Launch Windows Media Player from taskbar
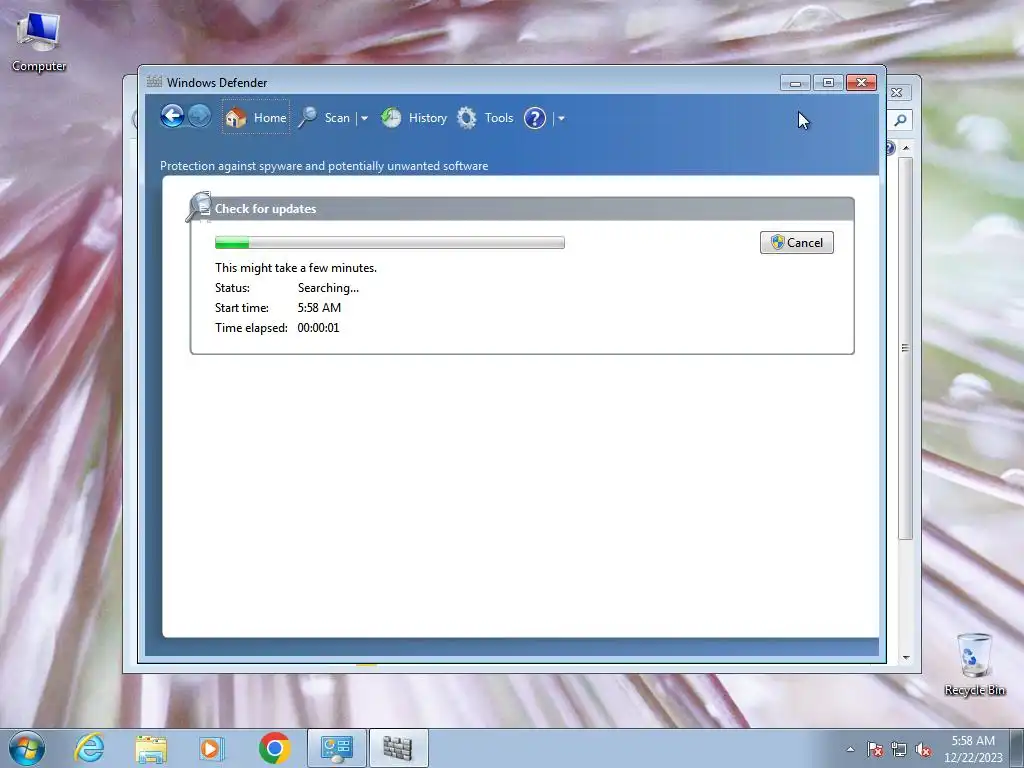This screenshot has height=768, width=1024. (x=211, y=748)
